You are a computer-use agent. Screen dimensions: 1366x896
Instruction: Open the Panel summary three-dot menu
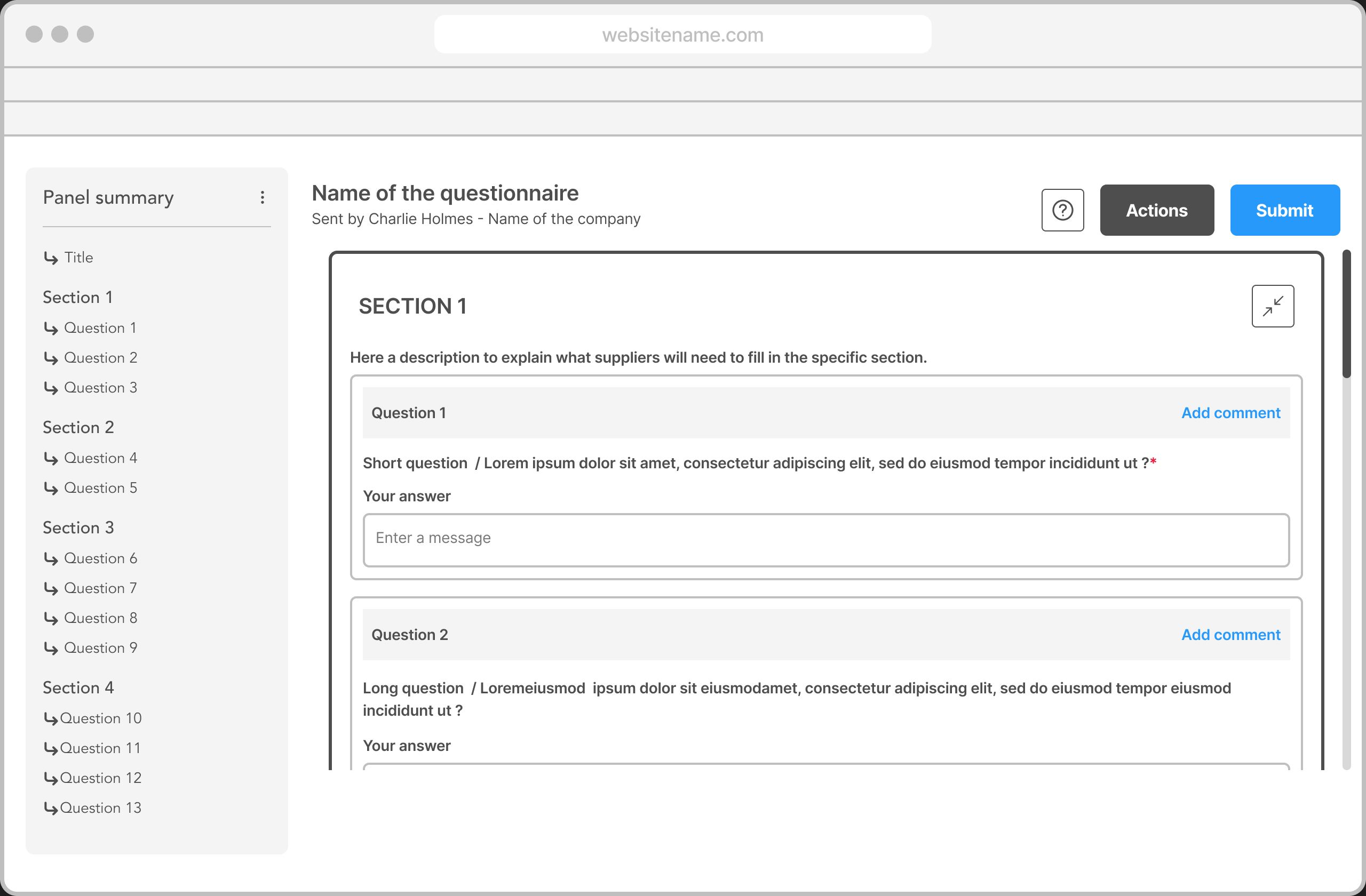tap(263, 197)
